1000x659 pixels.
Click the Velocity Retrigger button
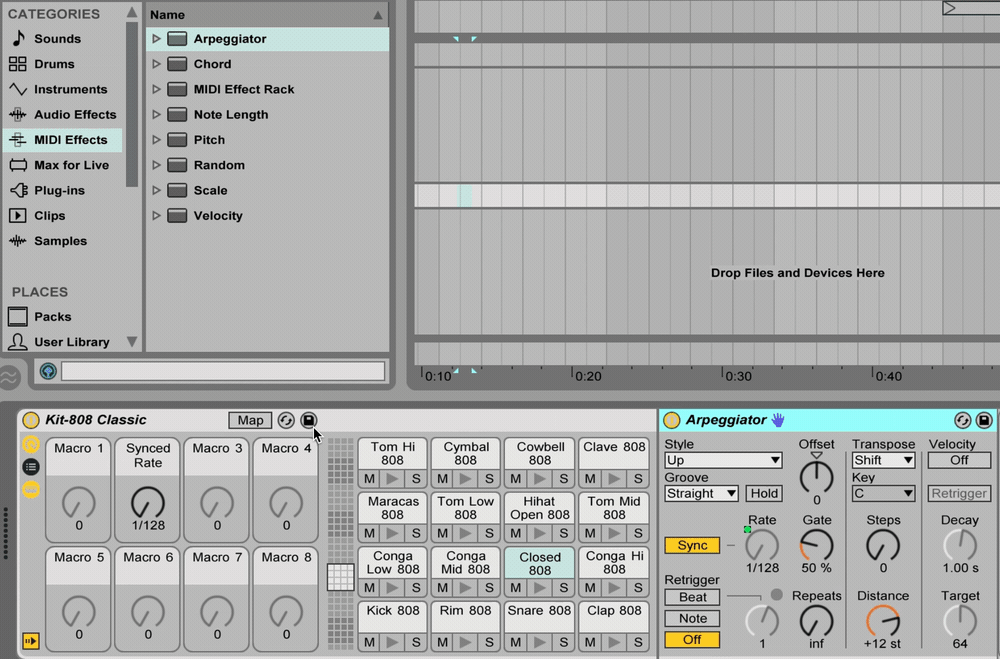(x=959, y=493)
